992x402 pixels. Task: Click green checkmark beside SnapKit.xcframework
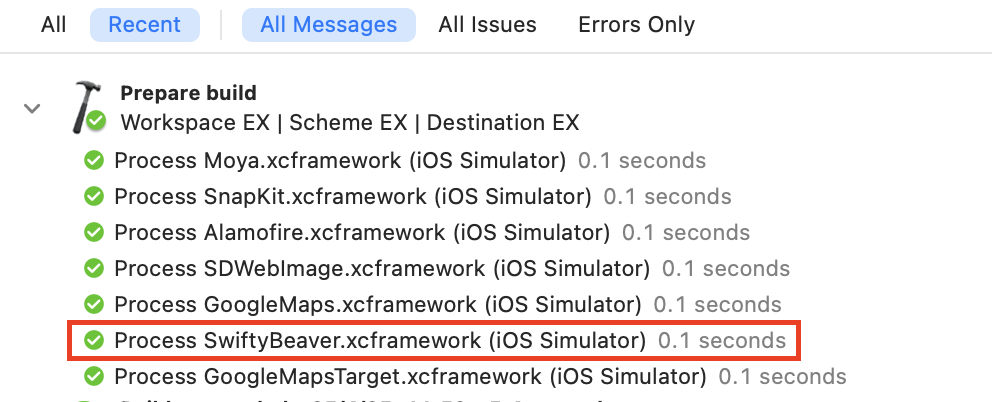(94, 197)
